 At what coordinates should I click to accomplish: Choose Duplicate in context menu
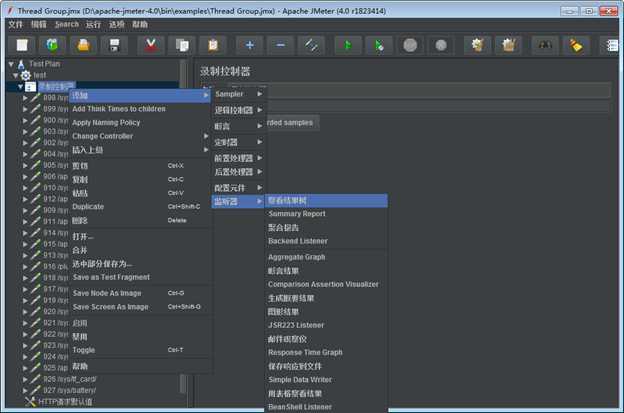click(x=140, y=207)
